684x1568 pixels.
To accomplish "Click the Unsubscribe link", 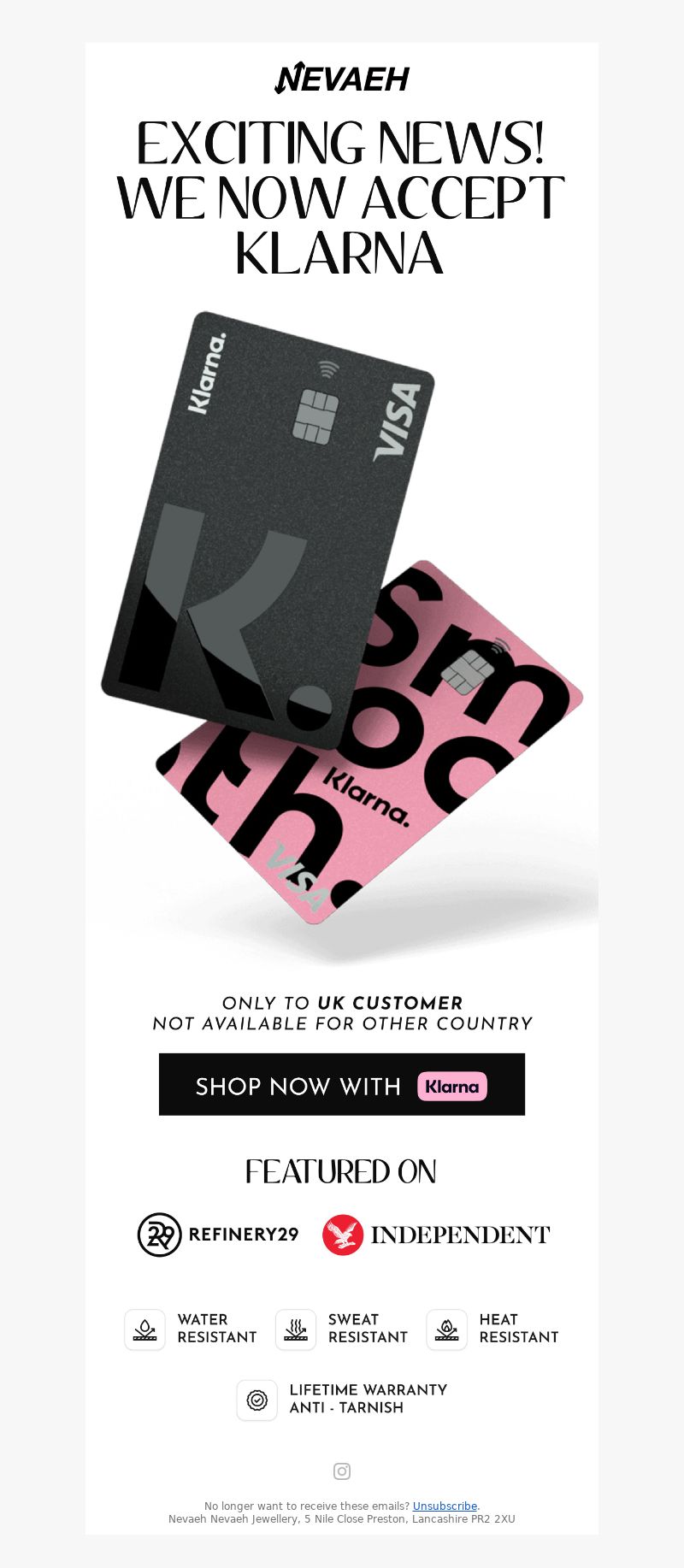I will tap(445, 1506).
